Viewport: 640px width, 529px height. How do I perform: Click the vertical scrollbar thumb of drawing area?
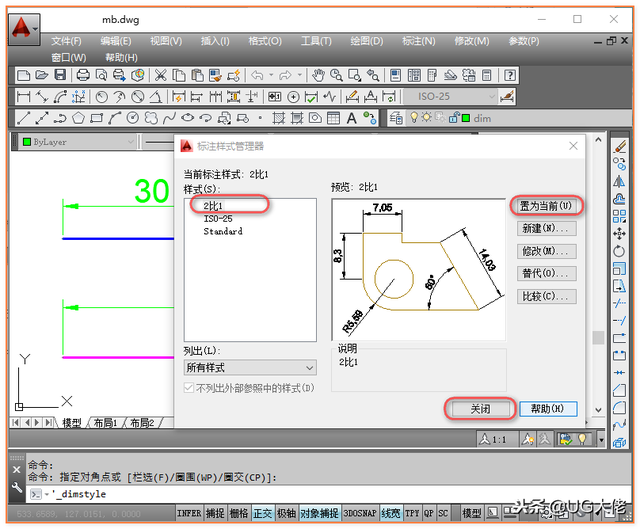coord(598,337)
